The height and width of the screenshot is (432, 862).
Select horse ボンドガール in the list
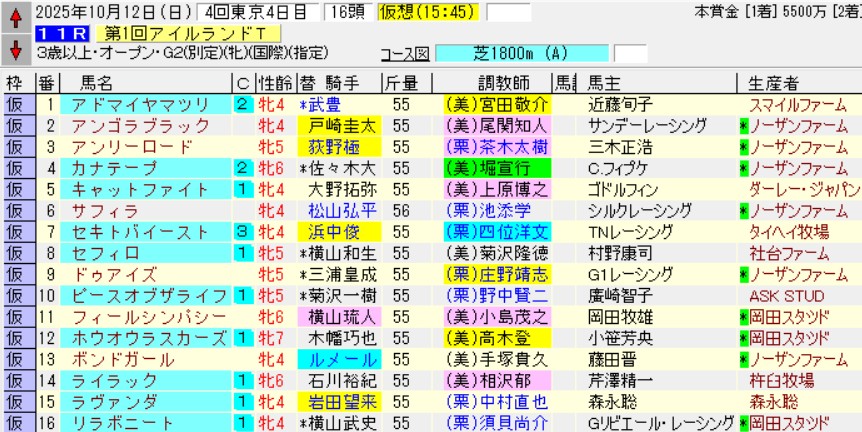pos(110,359)
